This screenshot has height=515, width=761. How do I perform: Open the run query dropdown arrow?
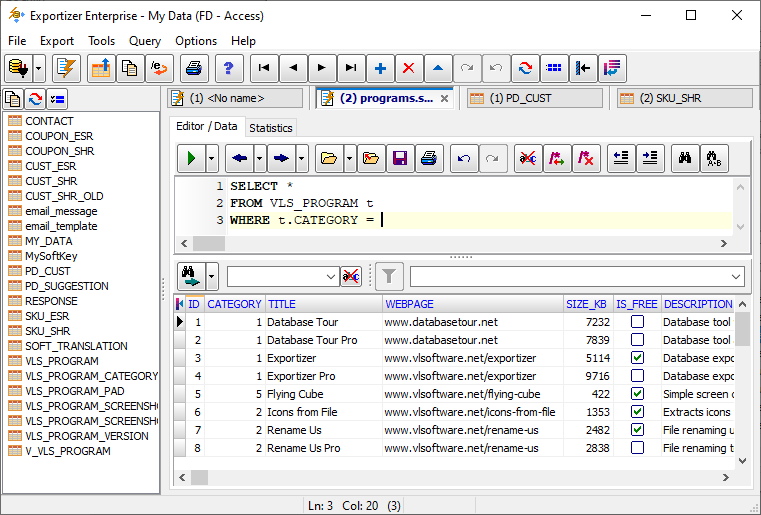(212, 158)
